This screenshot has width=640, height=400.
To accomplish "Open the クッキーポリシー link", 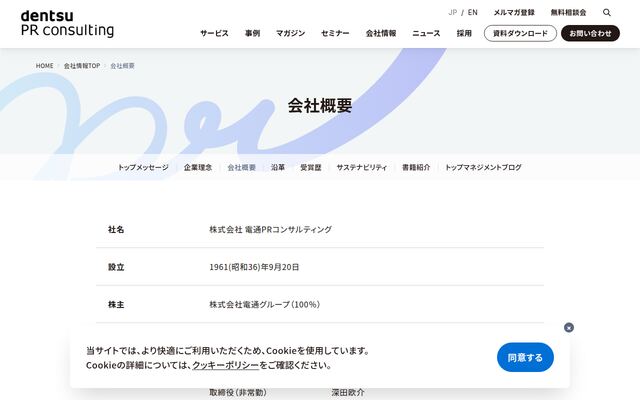I will pyautogui.click(x=225, y=365).
